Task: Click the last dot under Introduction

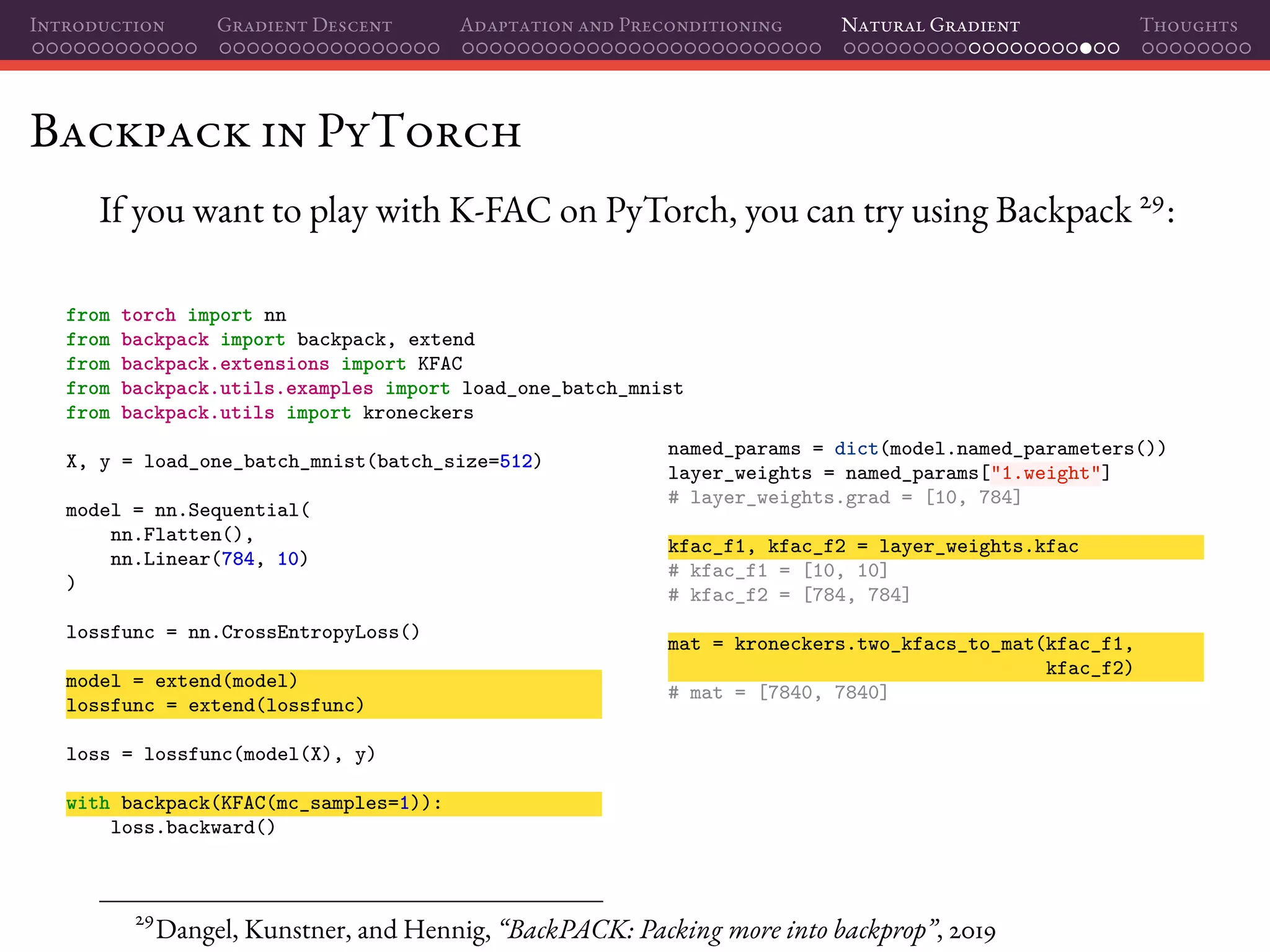Action: point(191,48)
